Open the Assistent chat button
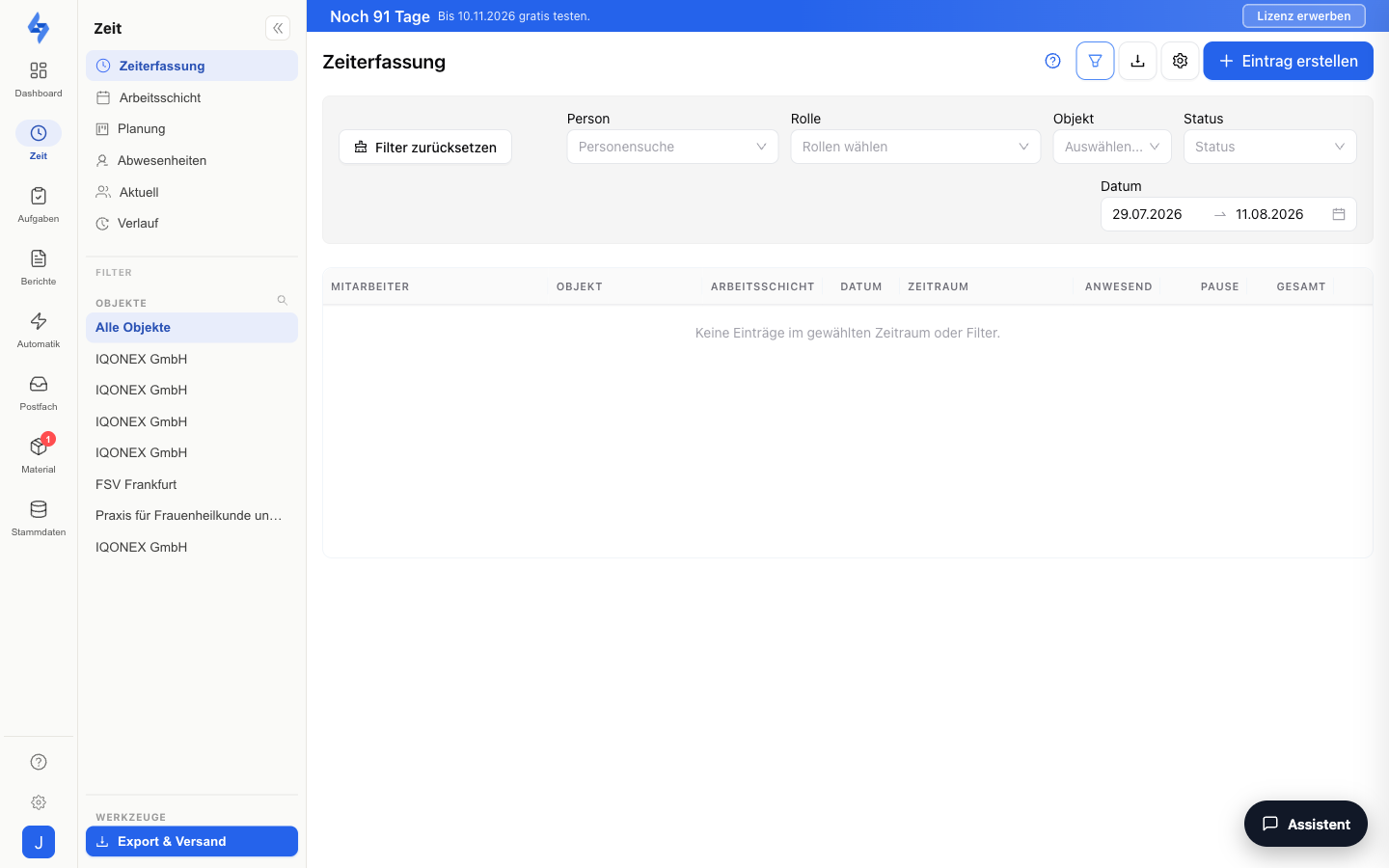Screen dimensions: 1389x868 point(1306,824)
